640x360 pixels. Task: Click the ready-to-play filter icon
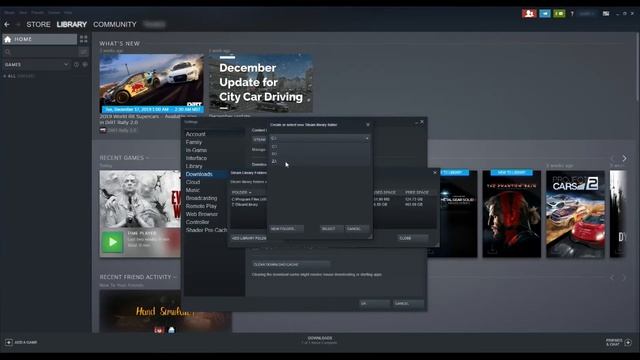[85, 64]
